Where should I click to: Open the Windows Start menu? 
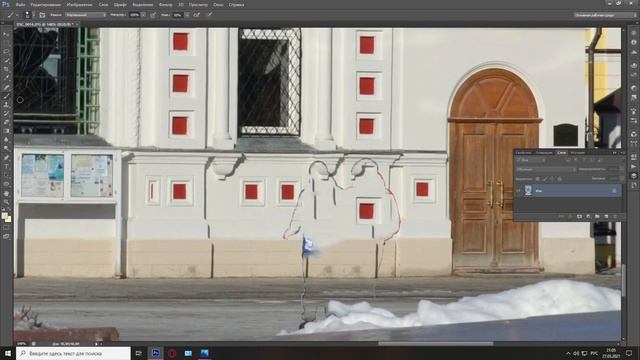pyautogui.click(x=8, y=353)
